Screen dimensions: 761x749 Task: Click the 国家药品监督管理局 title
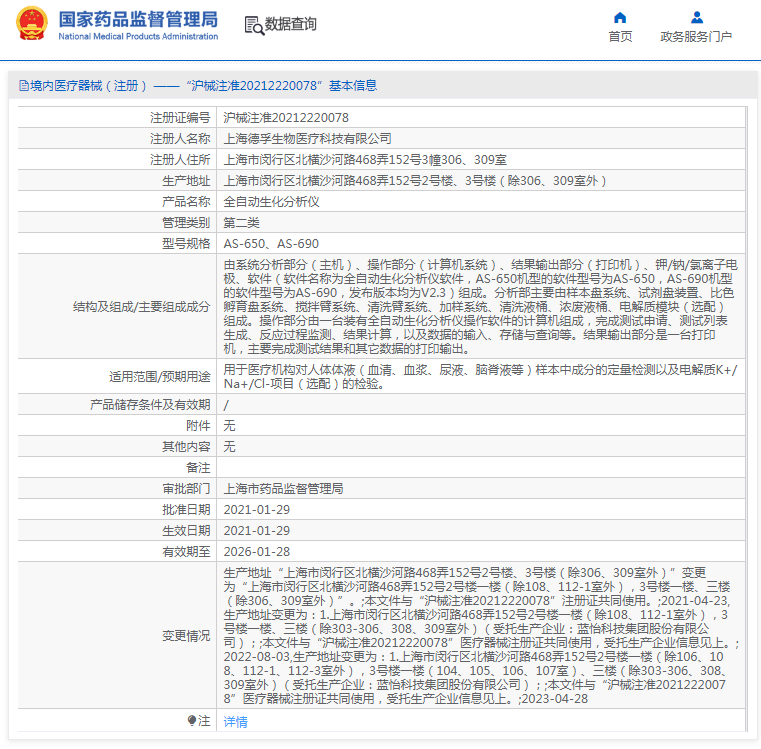click(x=138, y=19)
